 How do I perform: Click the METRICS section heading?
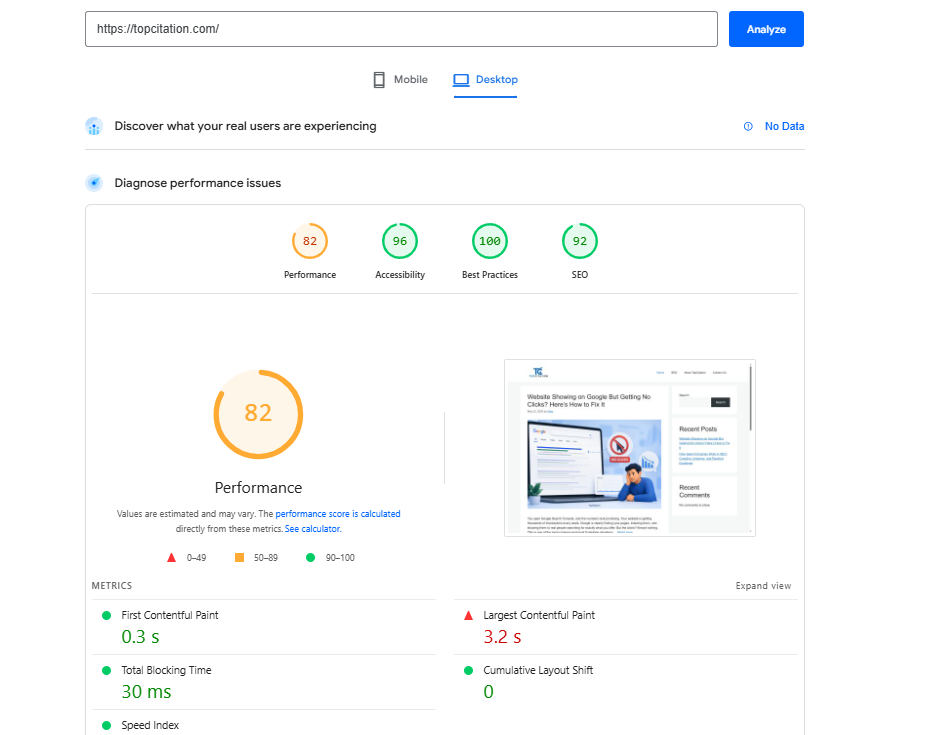coord(111,586)
